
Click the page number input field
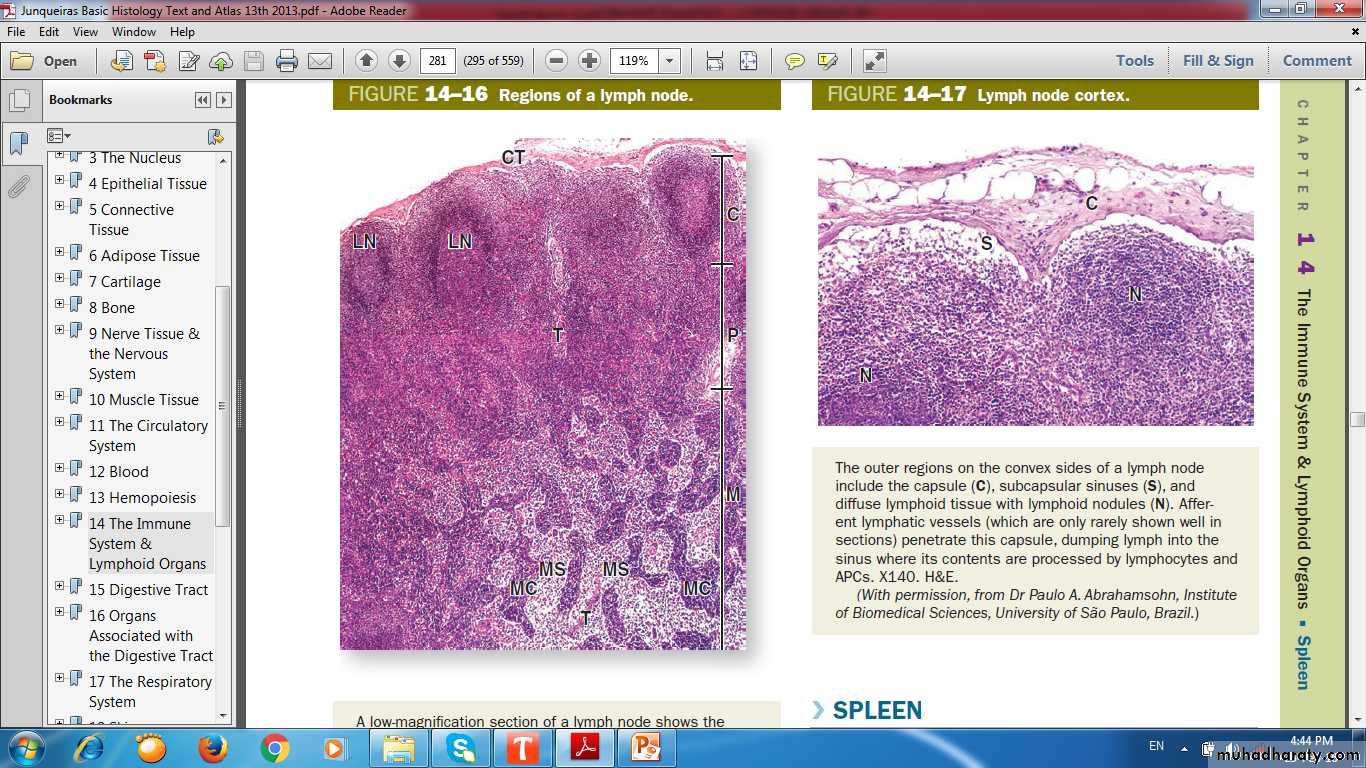click(438, 61)
